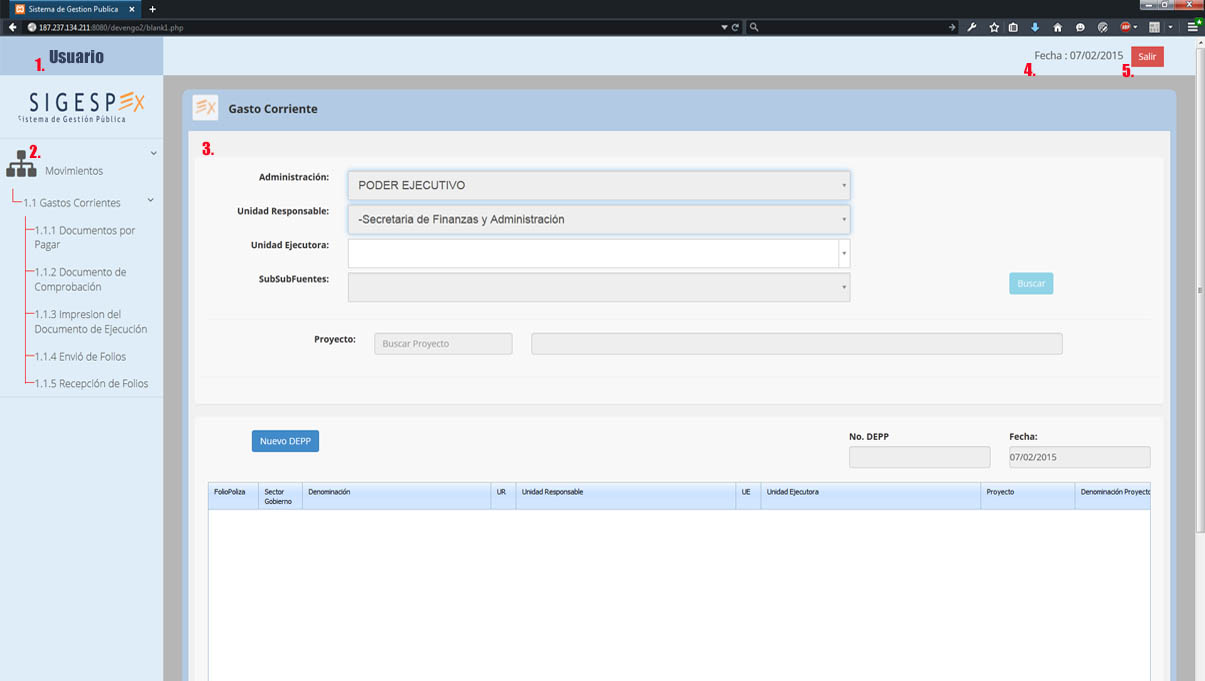Open the downloads arrow icon
This screenshot has height=681, width=1205.
pyautogui.click(x=1035, y=27)
